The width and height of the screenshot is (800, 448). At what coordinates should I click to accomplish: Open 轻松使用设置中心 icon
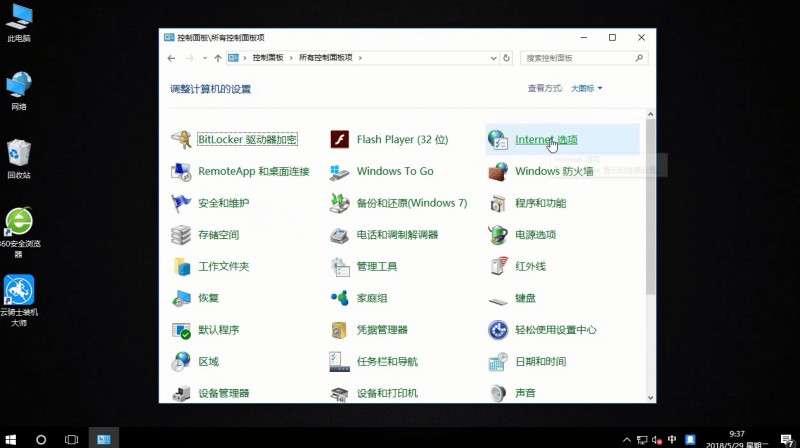tap(498, 330)
